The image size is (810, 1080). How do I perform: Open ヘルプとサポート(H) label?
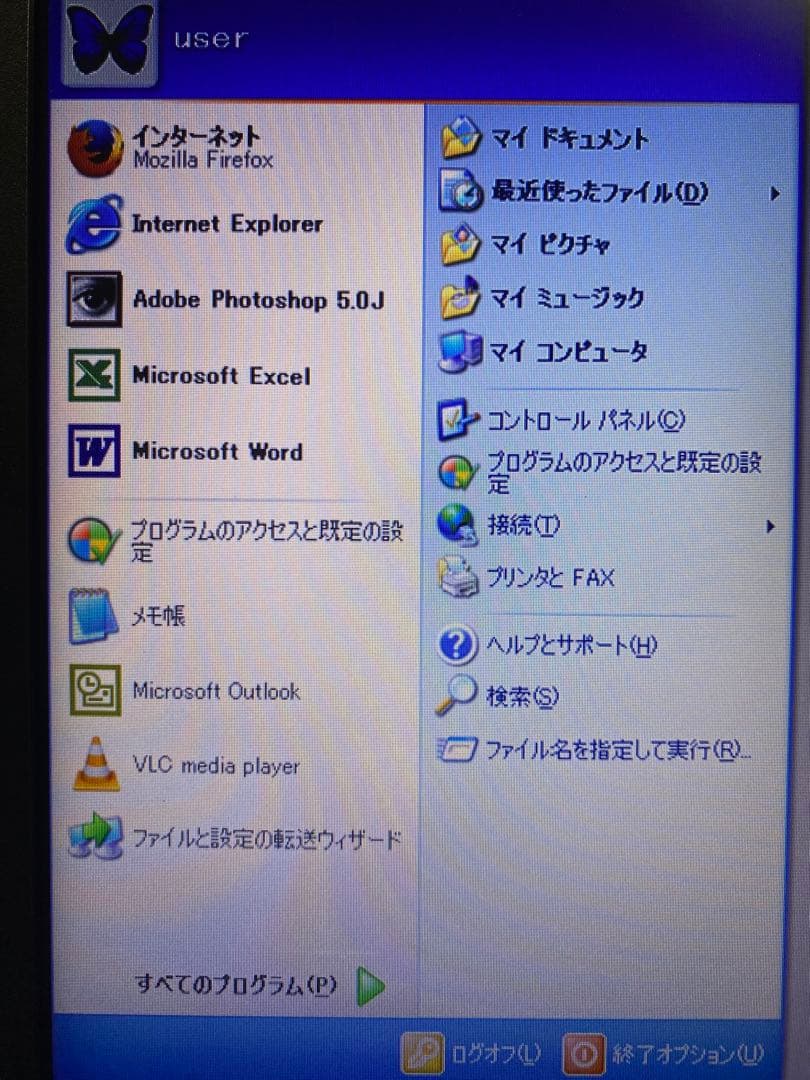coord(572,645)
